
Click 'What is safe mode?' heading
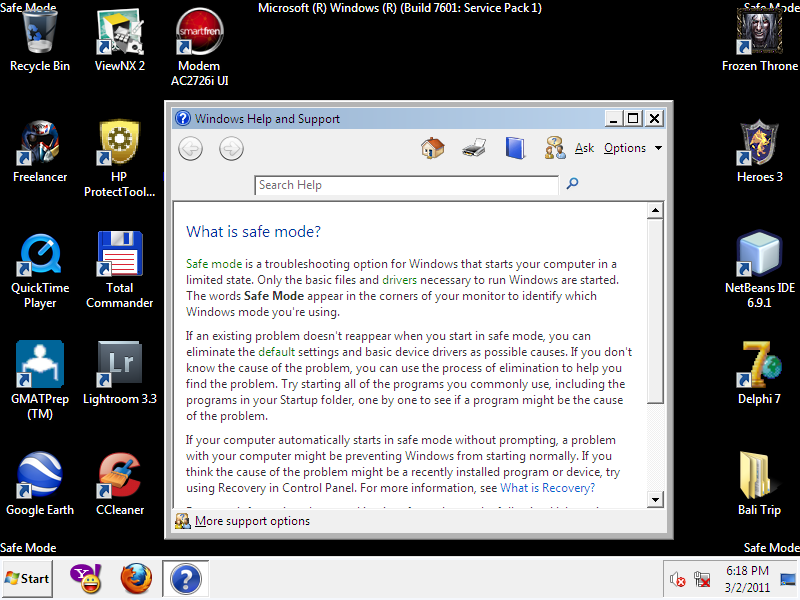[x=254, y=232]
